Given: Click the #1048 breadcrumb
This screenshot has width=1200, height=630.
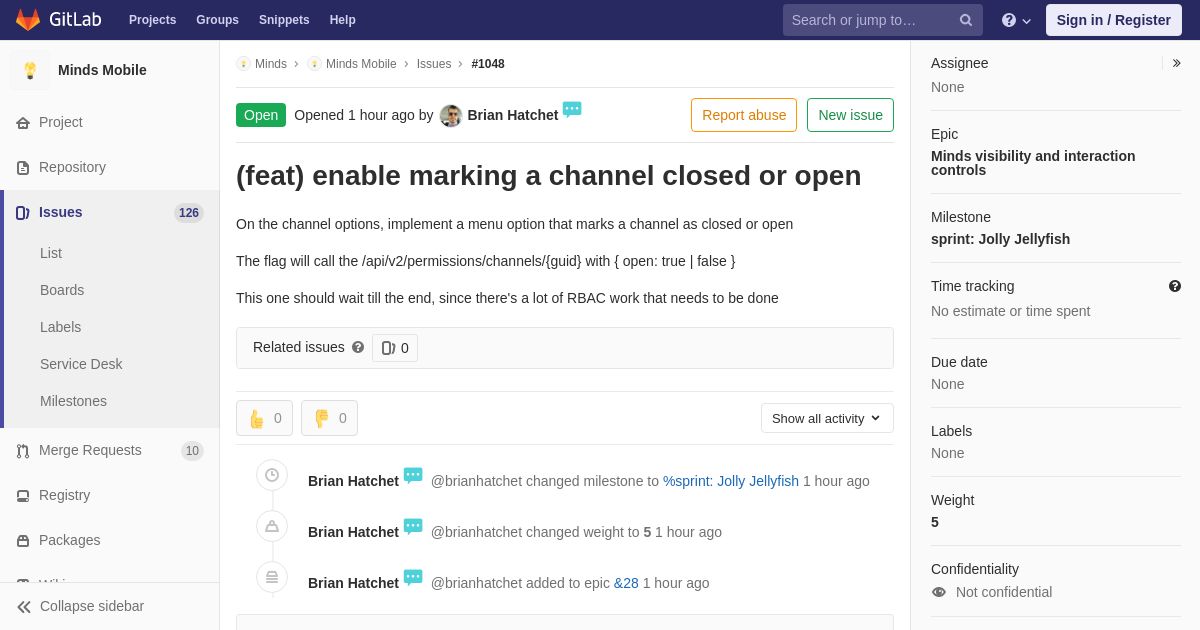Looking at the screenshot, I should click(x=488, y=64).
